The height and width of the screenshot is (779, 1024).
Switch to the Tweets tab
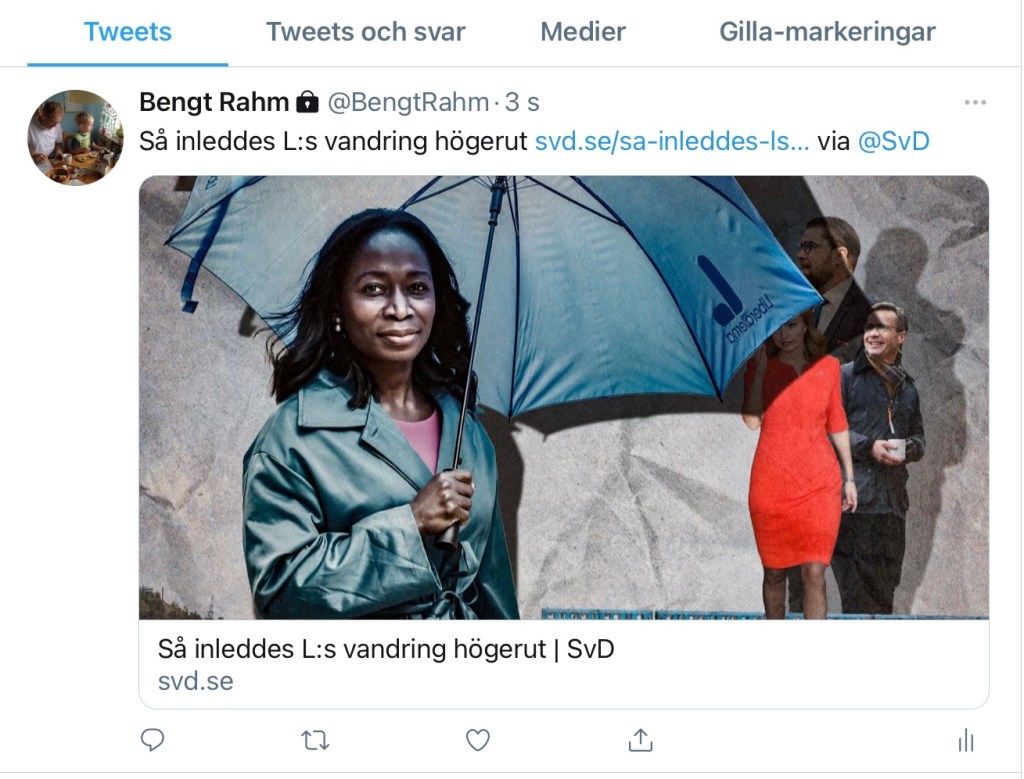(127, 32)
